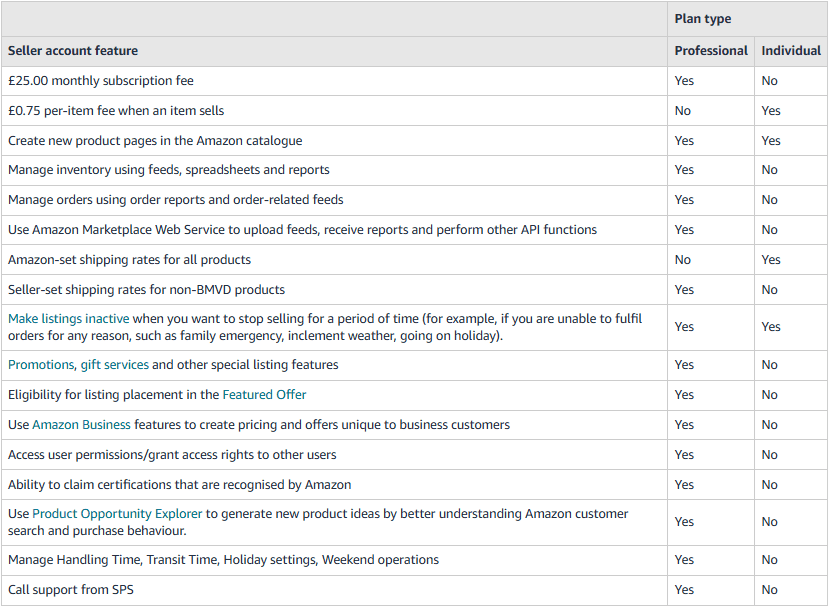Image resolution: width=829 pixels, height=608 pixels.
Task: Select the 'Individual' column header
Action: [790, 51]
